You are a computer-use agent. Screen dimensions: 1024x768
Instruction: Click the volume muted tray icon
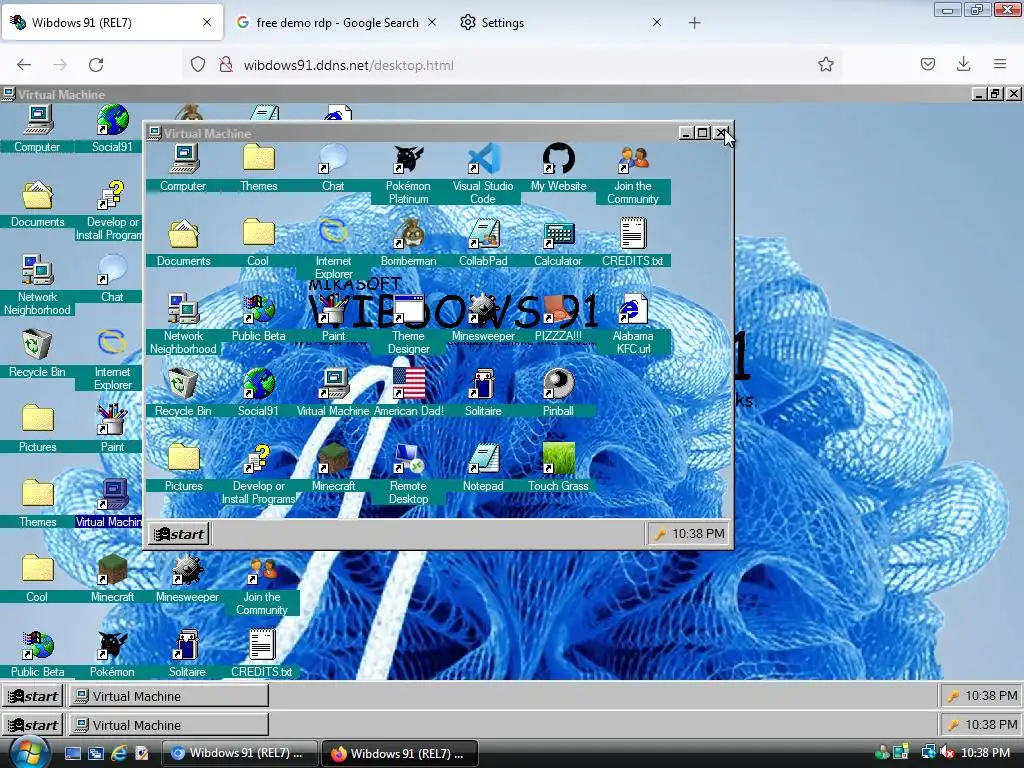(946, 753)
